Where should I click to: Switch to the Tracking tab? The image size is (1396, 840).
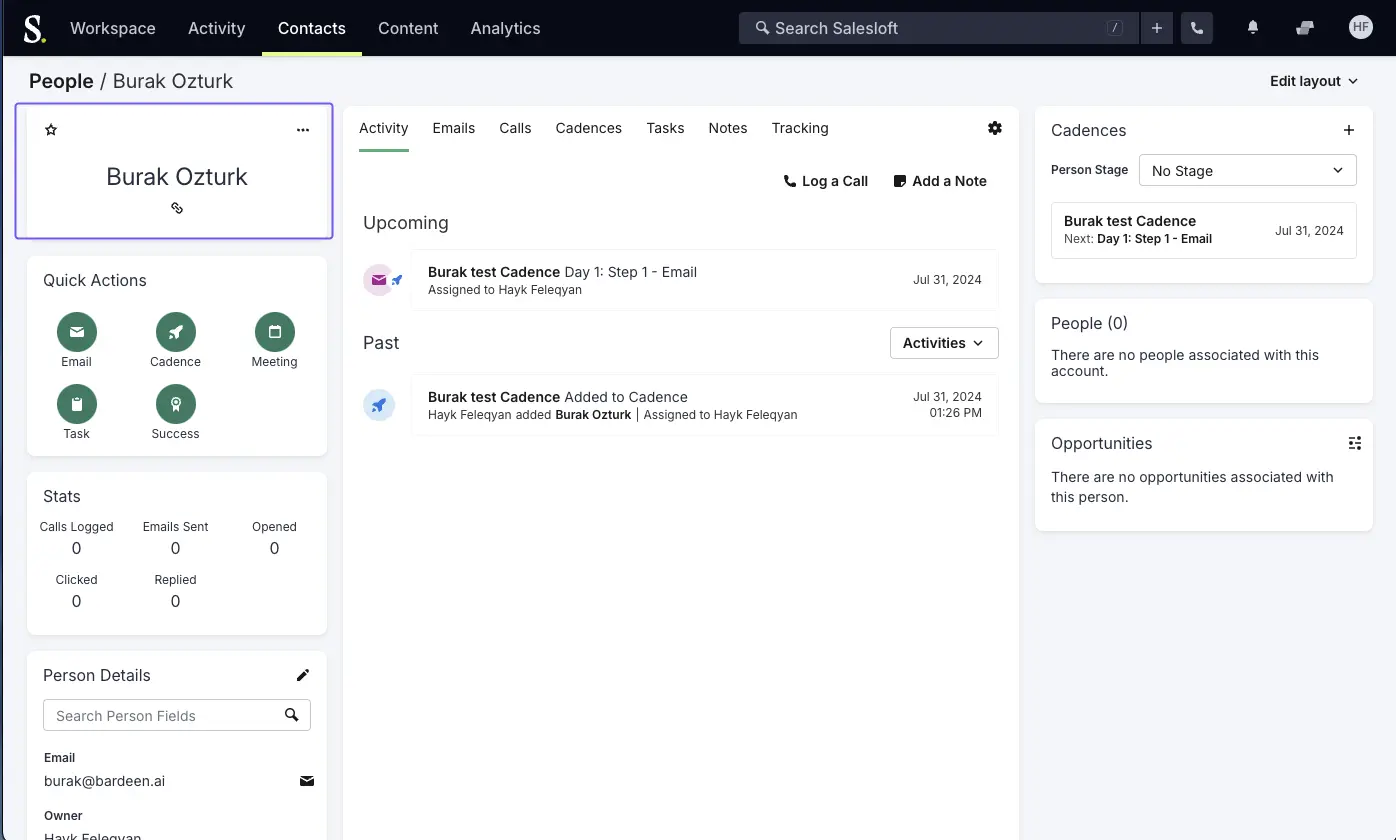pyautogui.click(x=800, y=128)
